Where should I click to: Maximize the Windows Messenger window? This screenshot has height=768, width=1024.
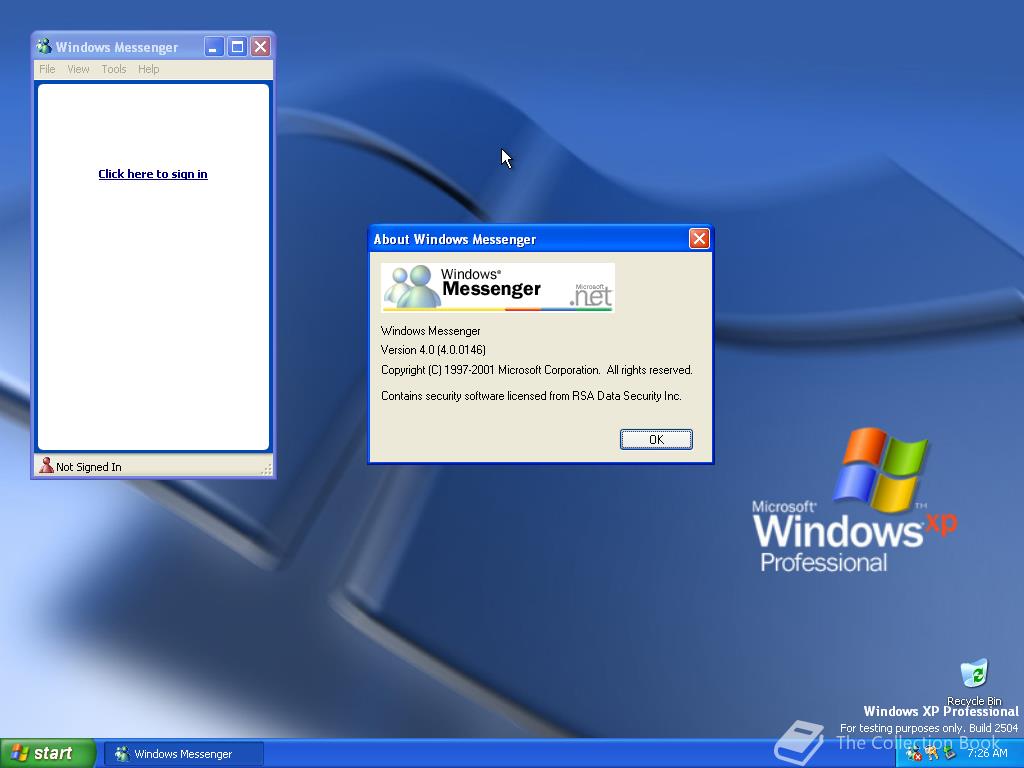click(238, 46)
